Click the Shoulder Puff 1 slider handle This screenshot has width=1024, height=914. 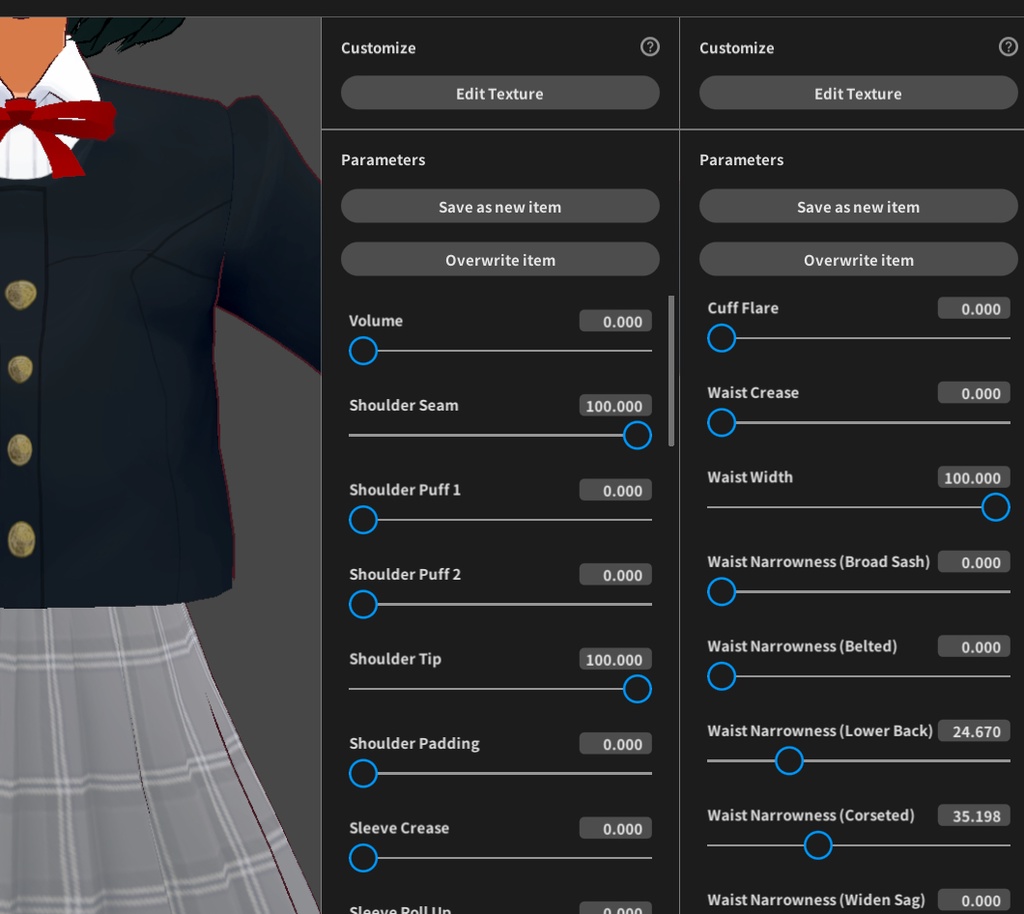pos(363,520)
